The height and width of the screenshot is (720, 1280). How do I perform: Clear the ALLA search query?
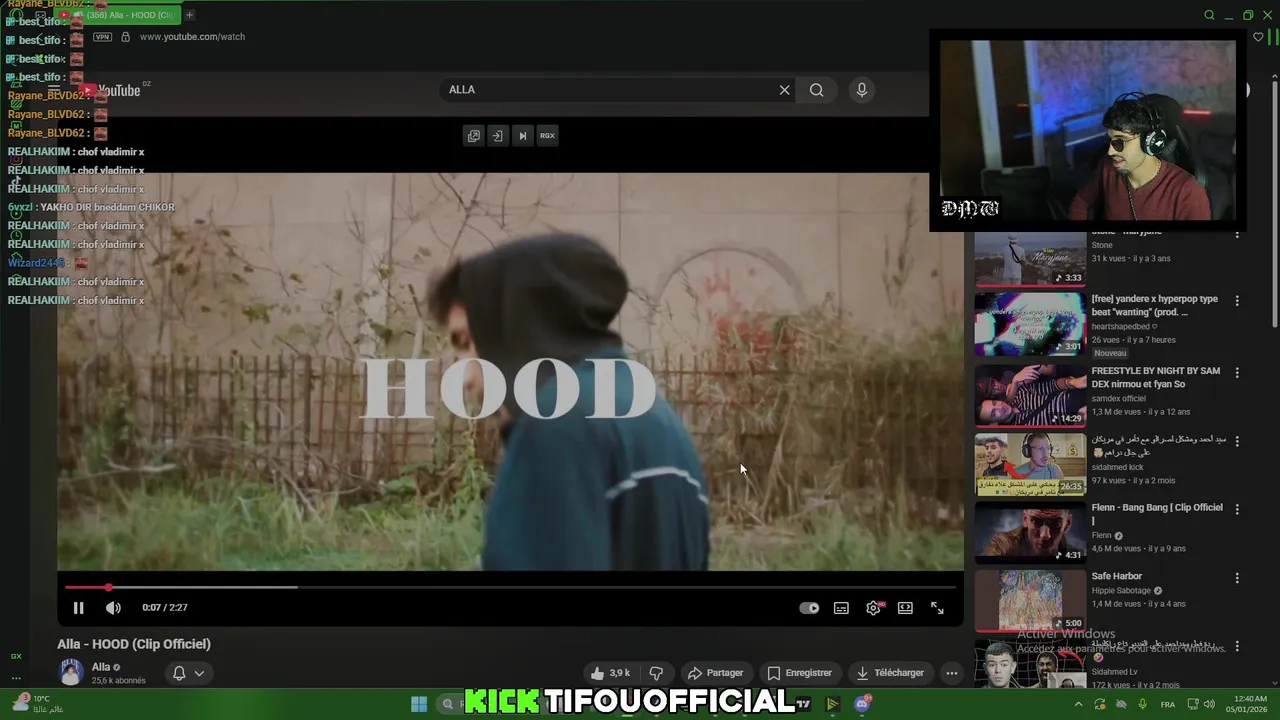784,90
